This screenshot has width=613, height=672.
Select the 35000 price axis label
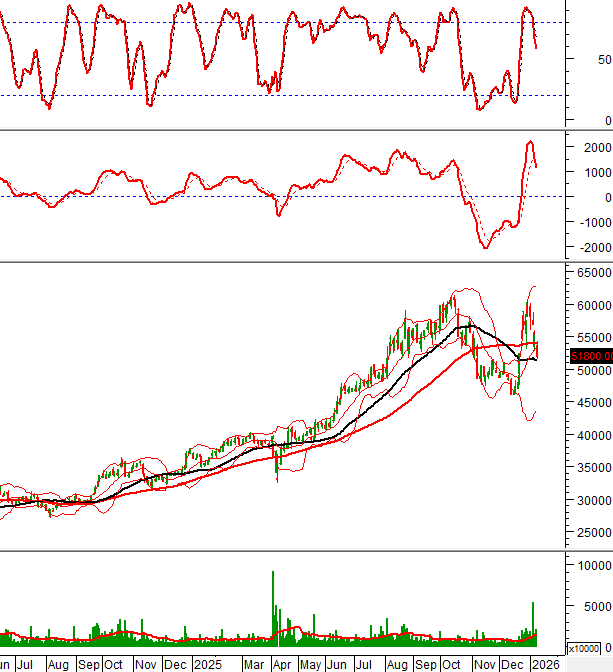[590, 468]
